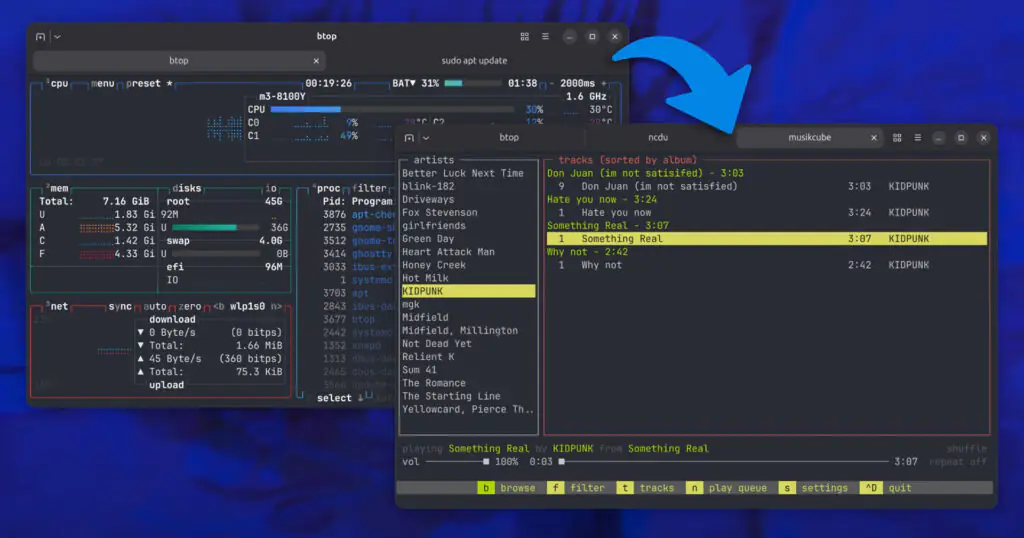Select Green Day in artists list
Viewport: 1024px width, 538px height.
click(428, 239)
